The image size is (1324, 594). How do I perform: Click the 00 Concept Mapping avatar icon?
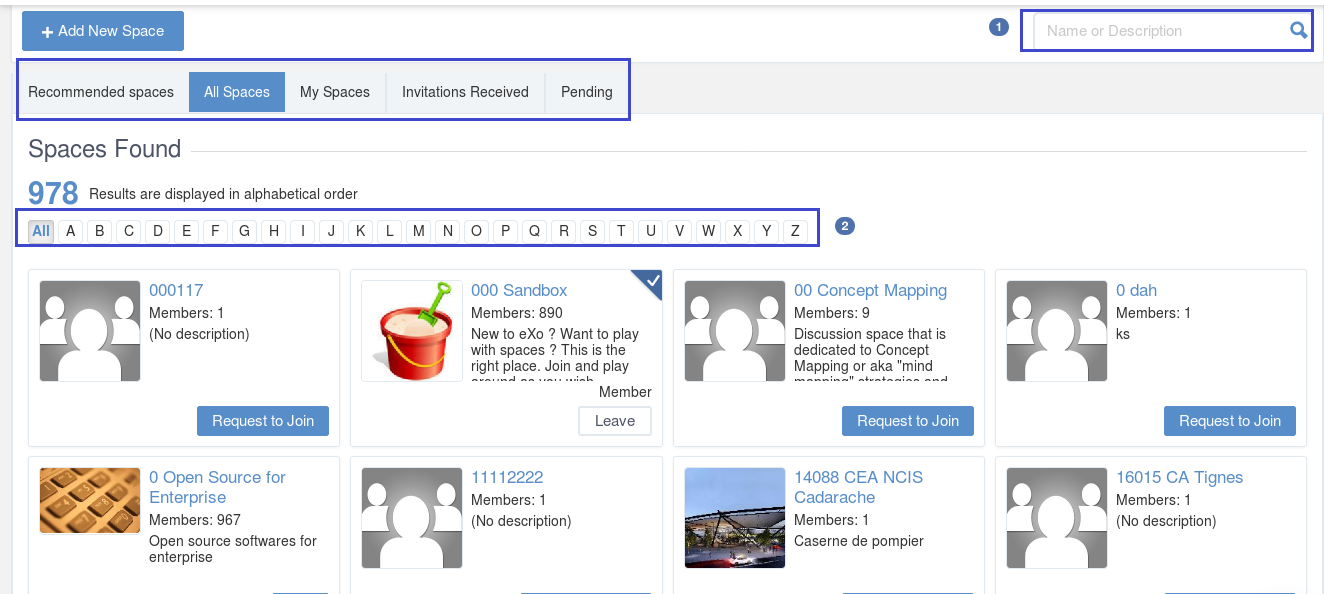[735, 331]
